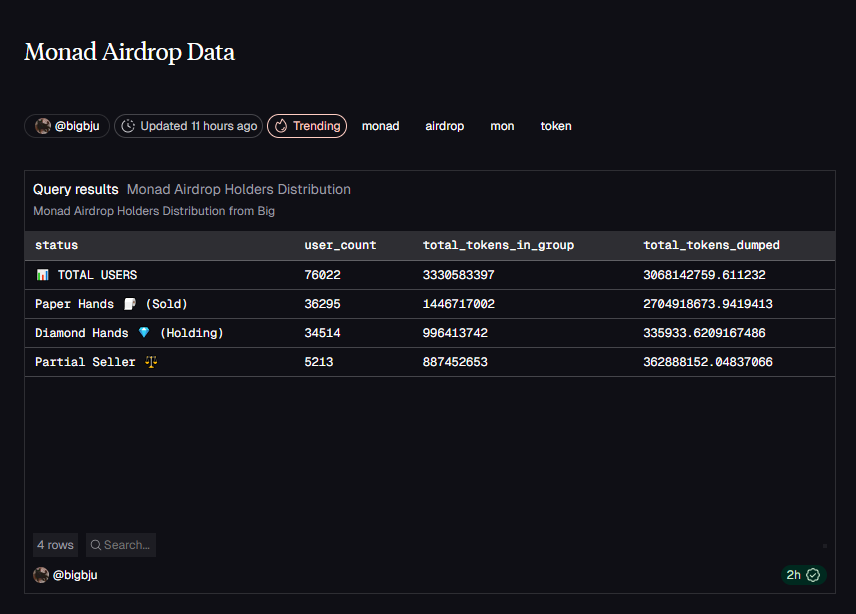Click the avatar in the @bigbju chip

(x=43, y=126)
